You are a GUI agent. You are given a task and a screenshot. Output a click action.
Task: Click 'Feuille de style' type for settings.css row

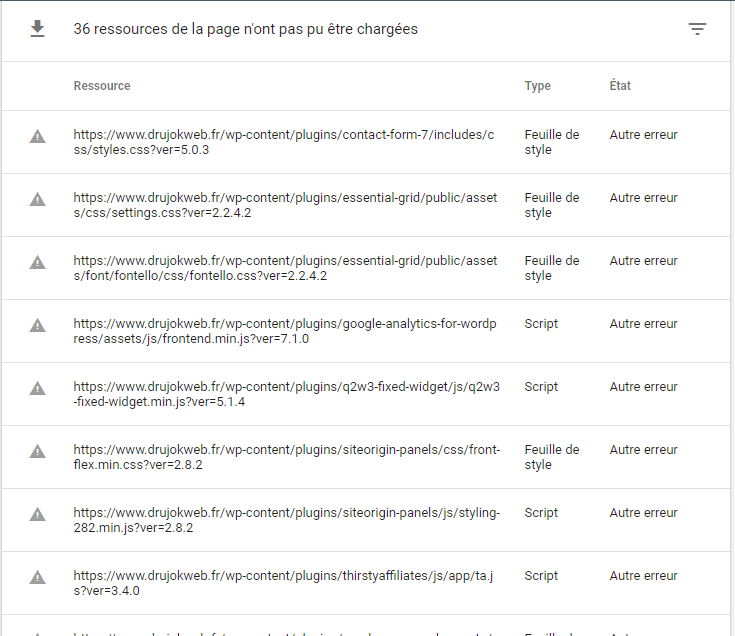(552, 205)
